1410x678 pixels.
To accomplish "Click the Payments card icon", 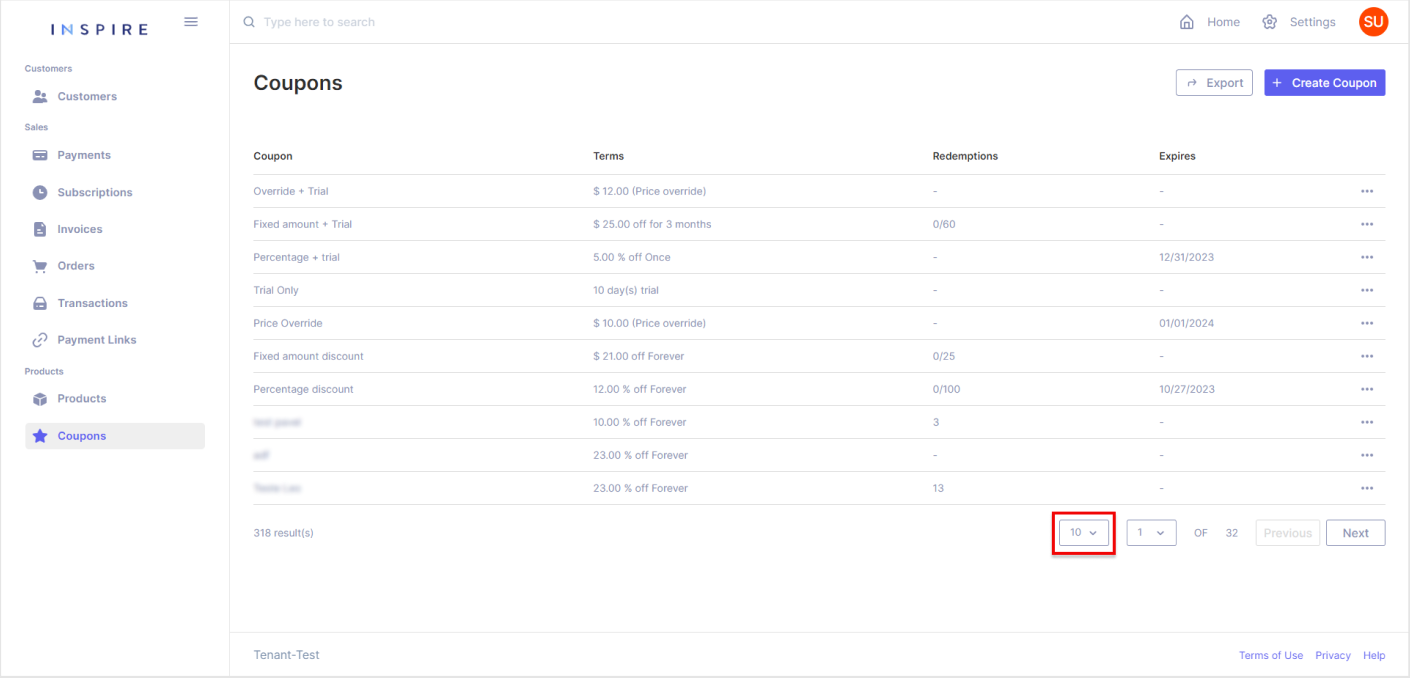I will point(40,155).
